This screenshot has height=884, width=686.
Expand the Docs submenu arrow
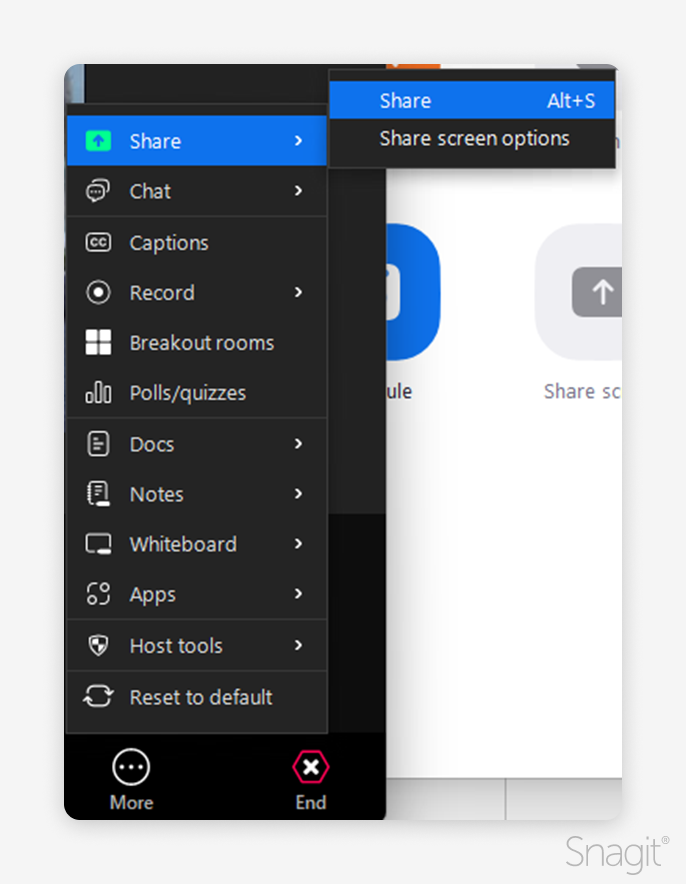(298, 444)
